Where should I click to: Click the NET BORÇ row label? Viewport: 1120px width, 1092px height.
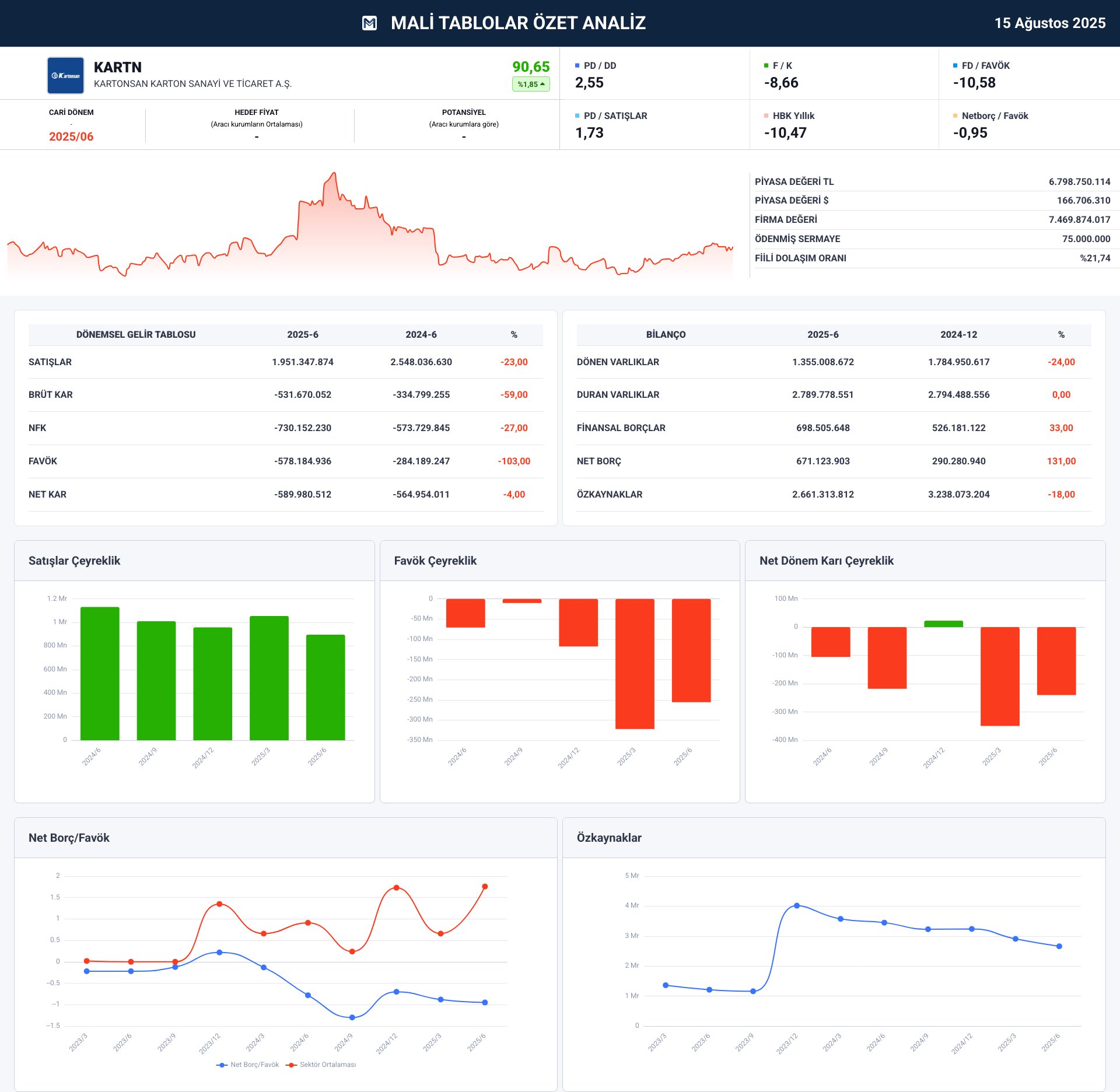599,461
